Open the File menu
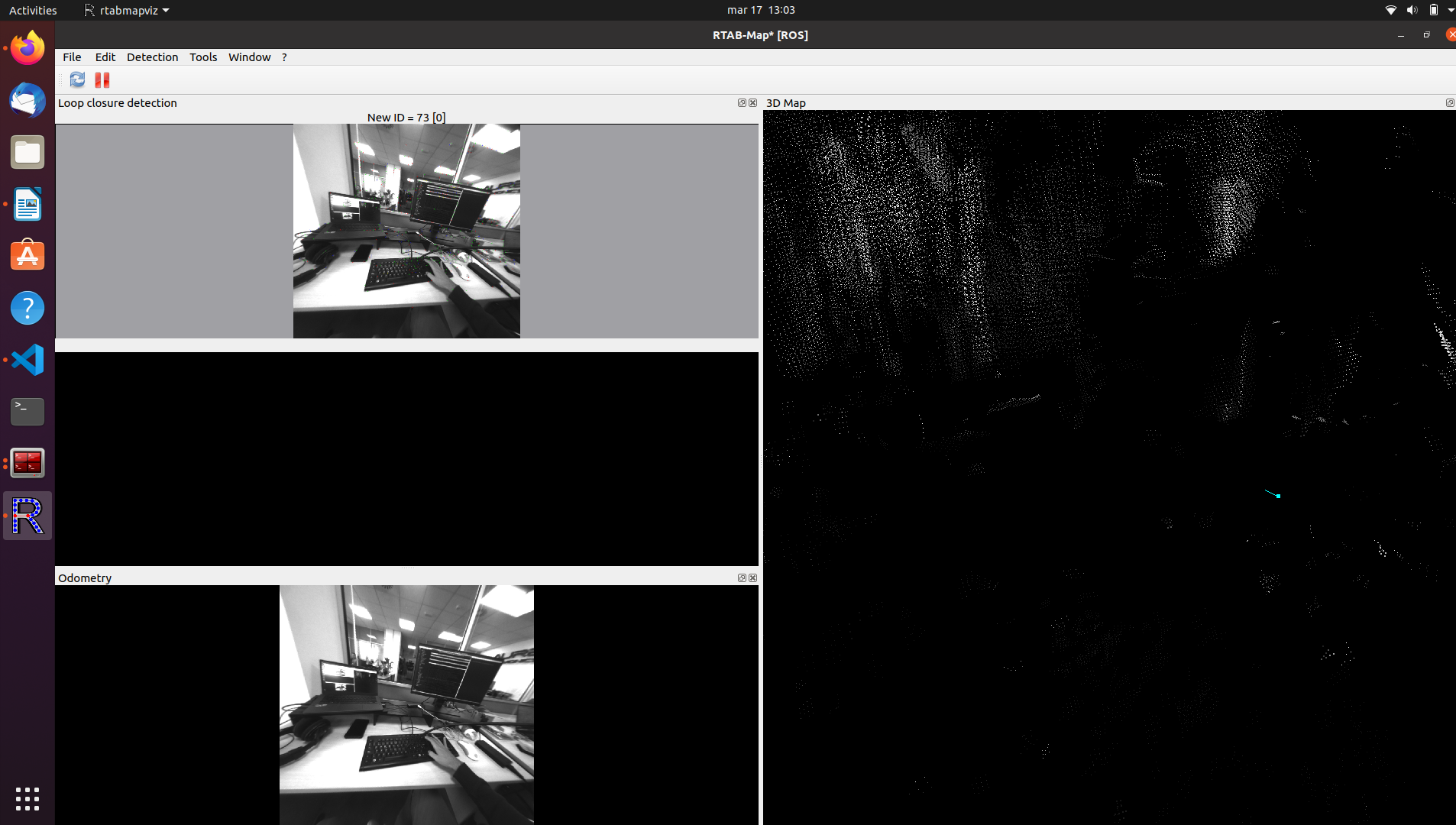The height and width of the screenshot is (825, 1456). (x=72, y=57)
